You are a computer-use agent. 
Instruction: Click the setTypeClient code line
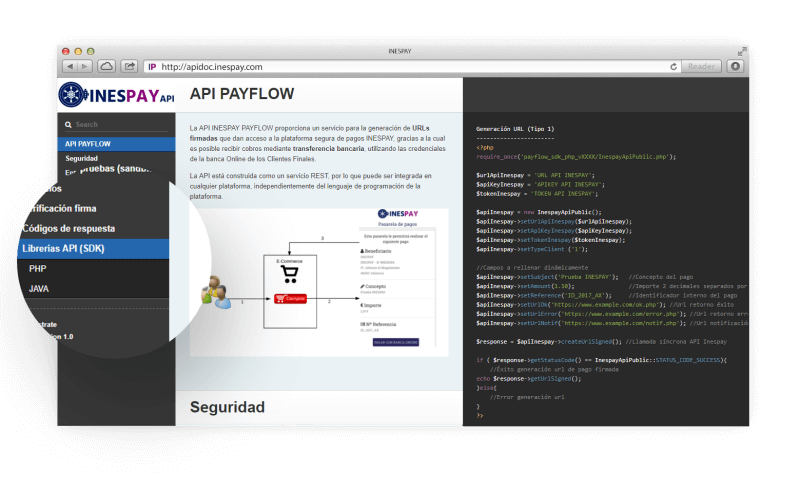(x=532, y=249)
